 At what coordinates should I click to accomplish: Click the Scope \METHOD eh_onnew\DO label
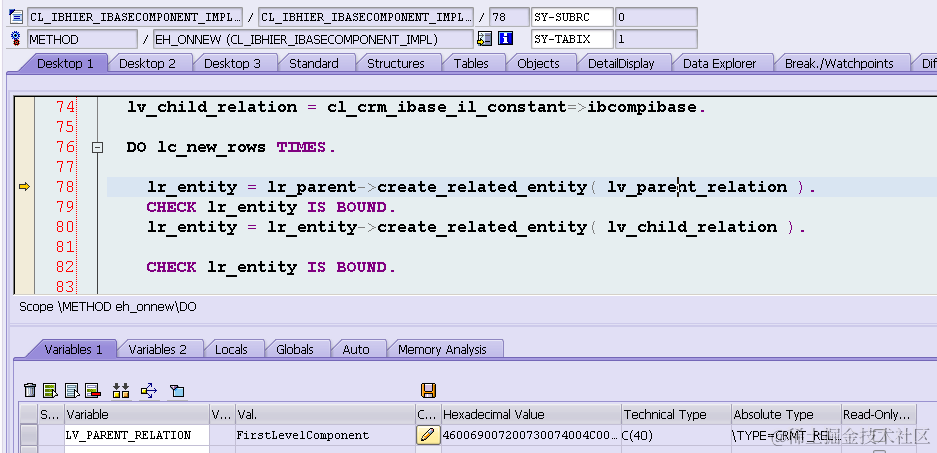click(108, 307)
